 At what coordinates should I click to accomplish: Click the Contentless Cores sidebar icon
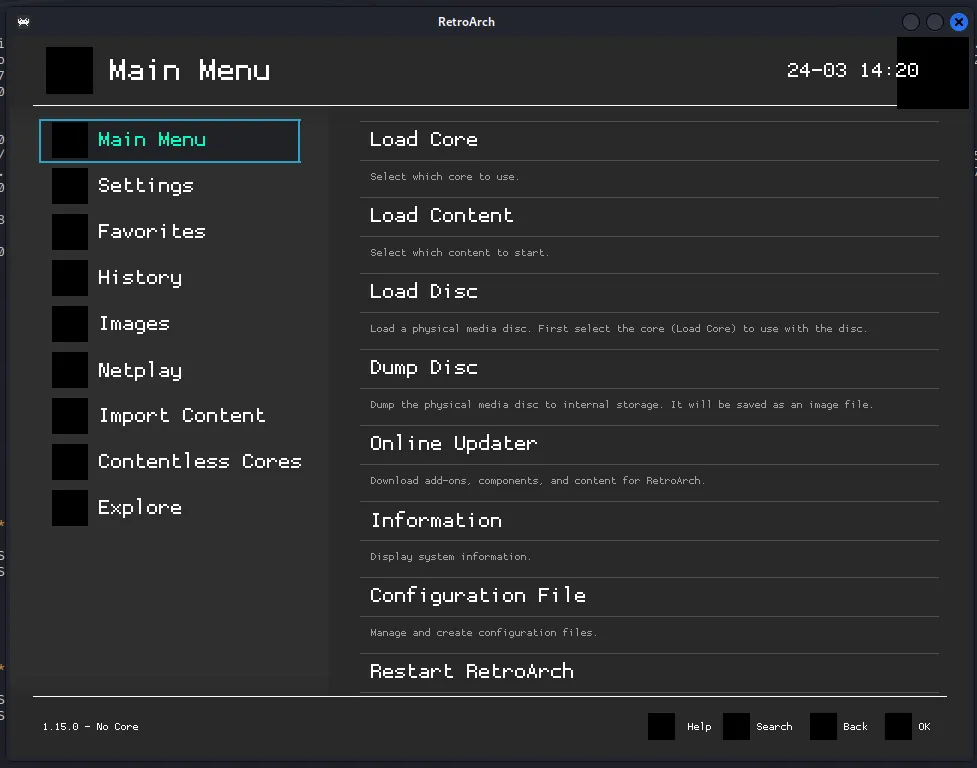coord(70,462)
